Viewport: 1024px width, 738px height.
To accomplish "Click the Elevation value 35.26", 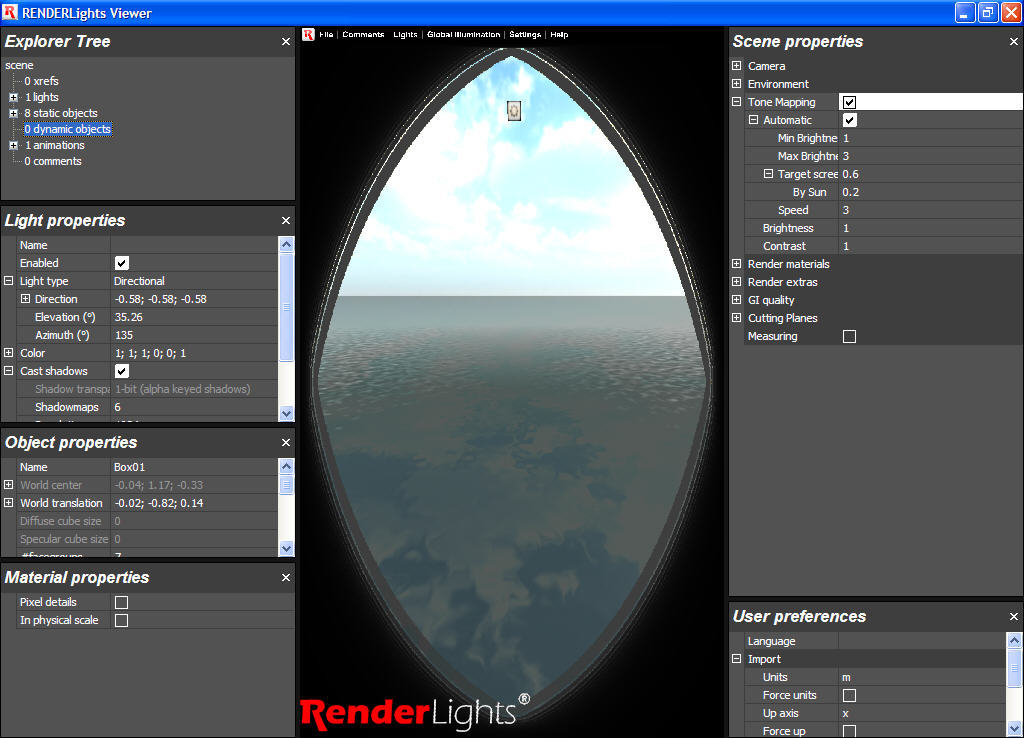I will point(194,317).
